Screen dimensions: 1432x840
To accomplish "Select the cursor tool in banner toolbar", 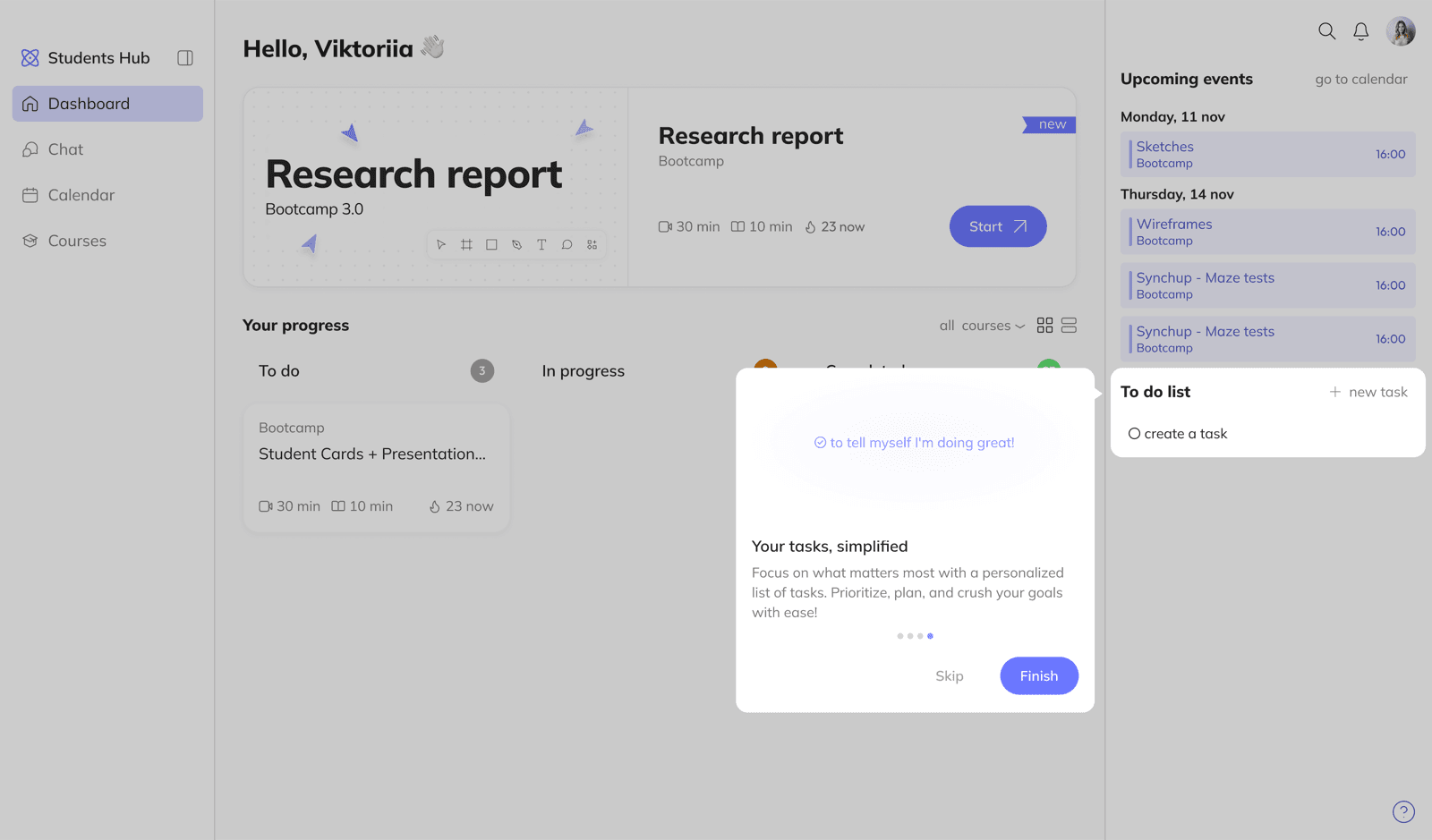I will pyautogui.click(x=441, y=244).
